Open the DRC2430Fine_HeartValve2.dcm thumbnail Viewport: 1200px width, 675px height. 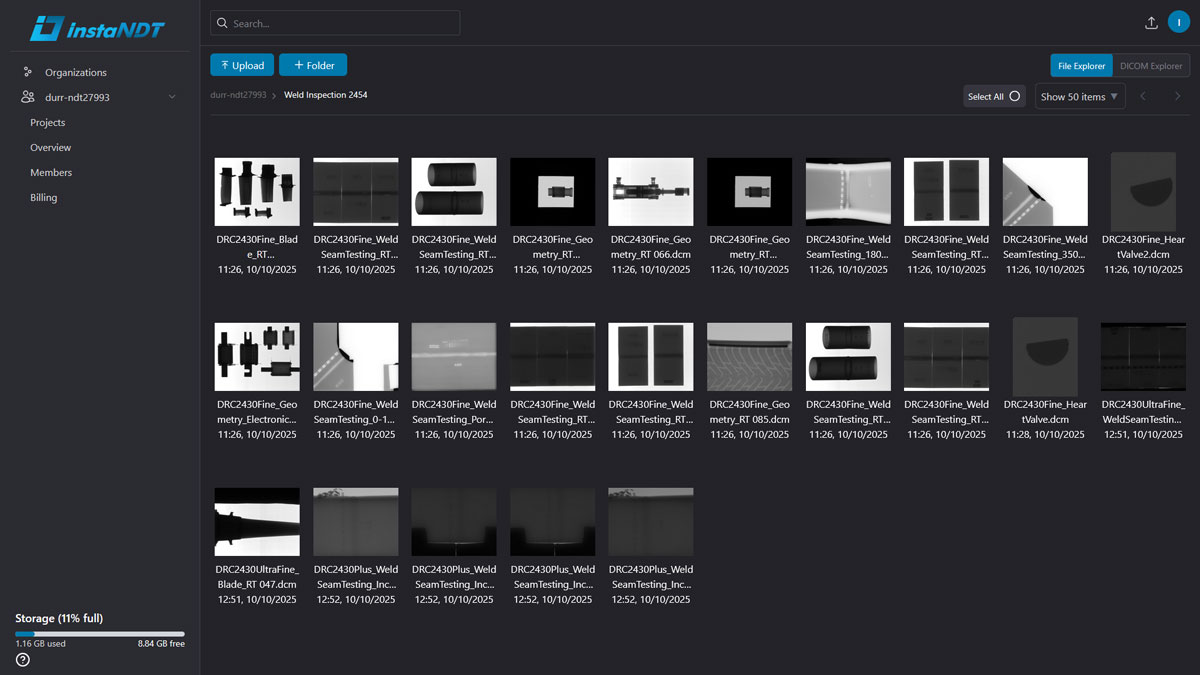(x=1142, y=191)
